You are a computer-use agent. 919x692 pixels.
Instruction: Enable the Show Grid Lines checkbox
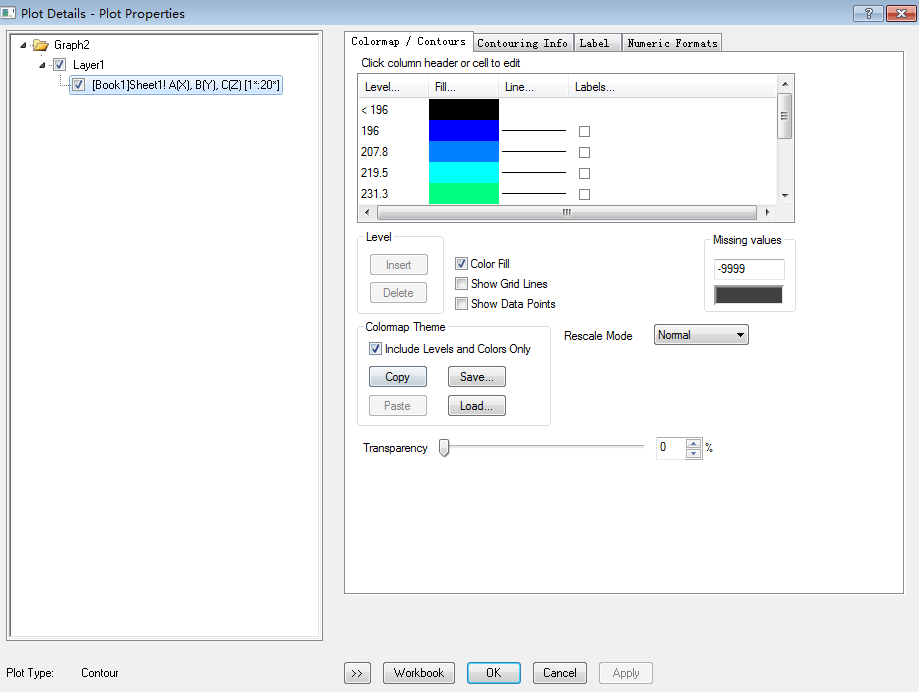click(461, 284)
